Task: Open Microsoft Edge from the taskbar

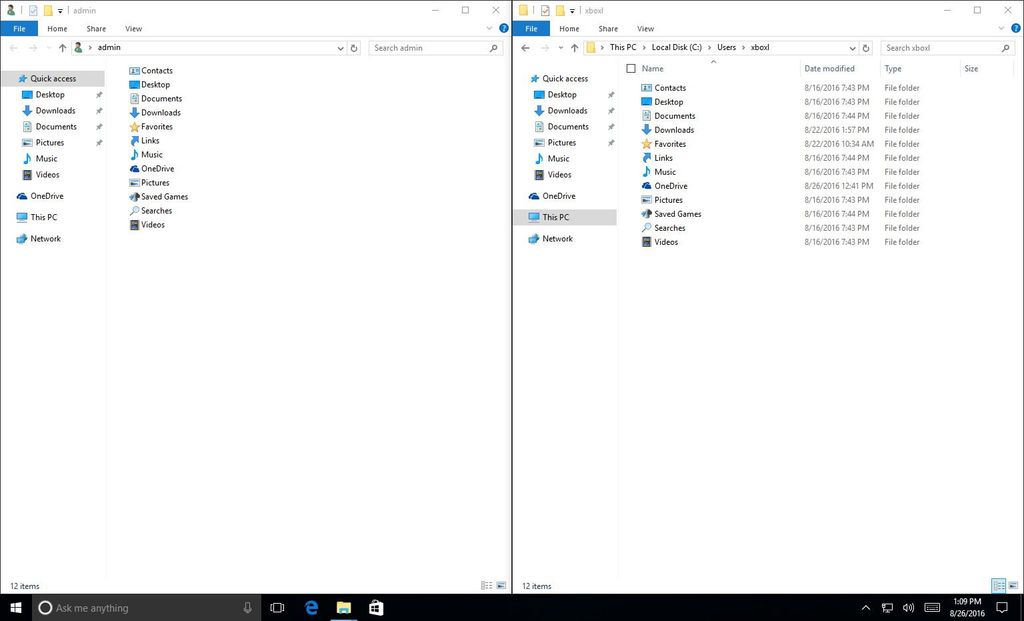Action: coord(311,607)
